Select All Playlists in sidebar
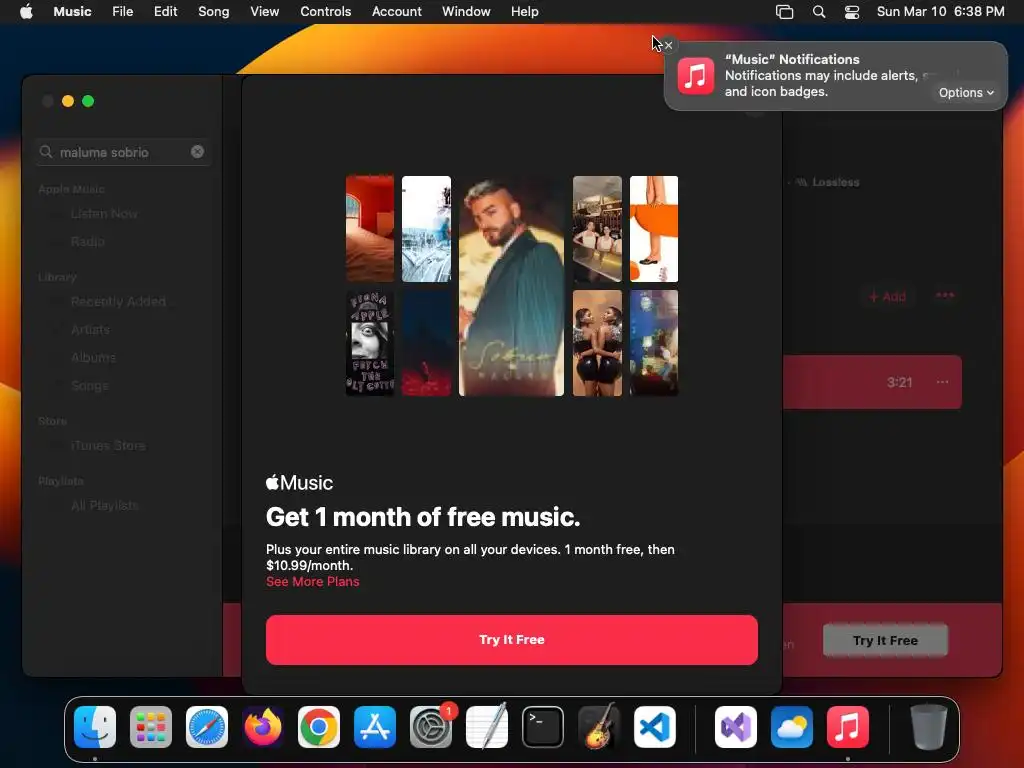 coord(104,505)
